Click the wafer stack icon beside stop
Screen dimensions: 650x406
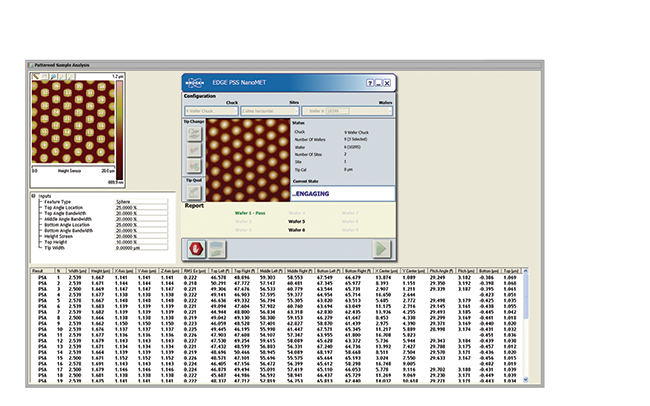pyautogui.click(x=214, y=249)
